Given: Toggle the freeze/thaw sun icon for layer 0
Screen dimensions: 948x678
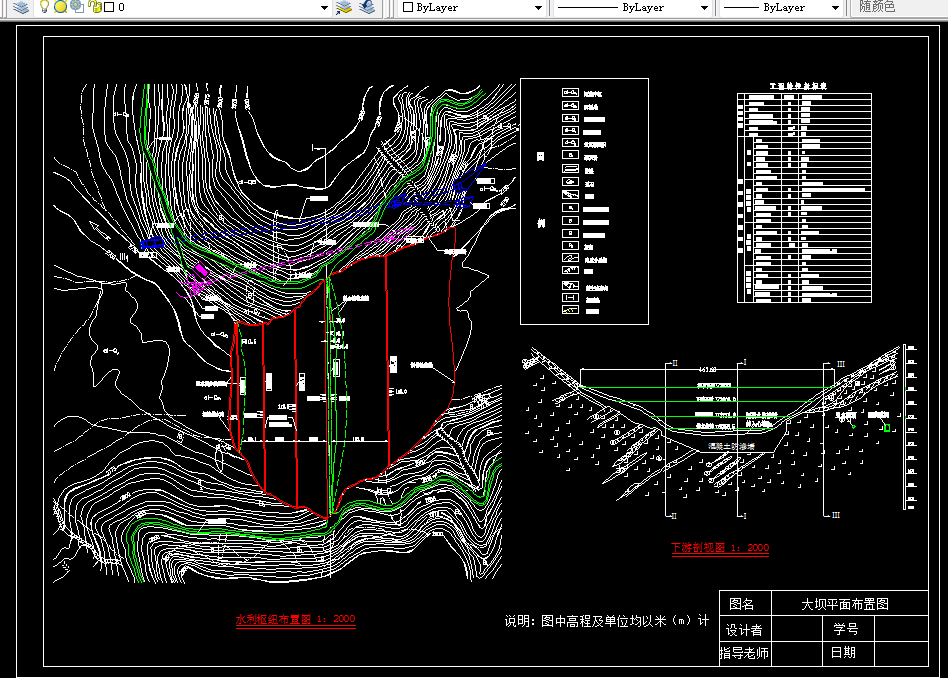Looking at the screenshot, I should coord(60,7).
